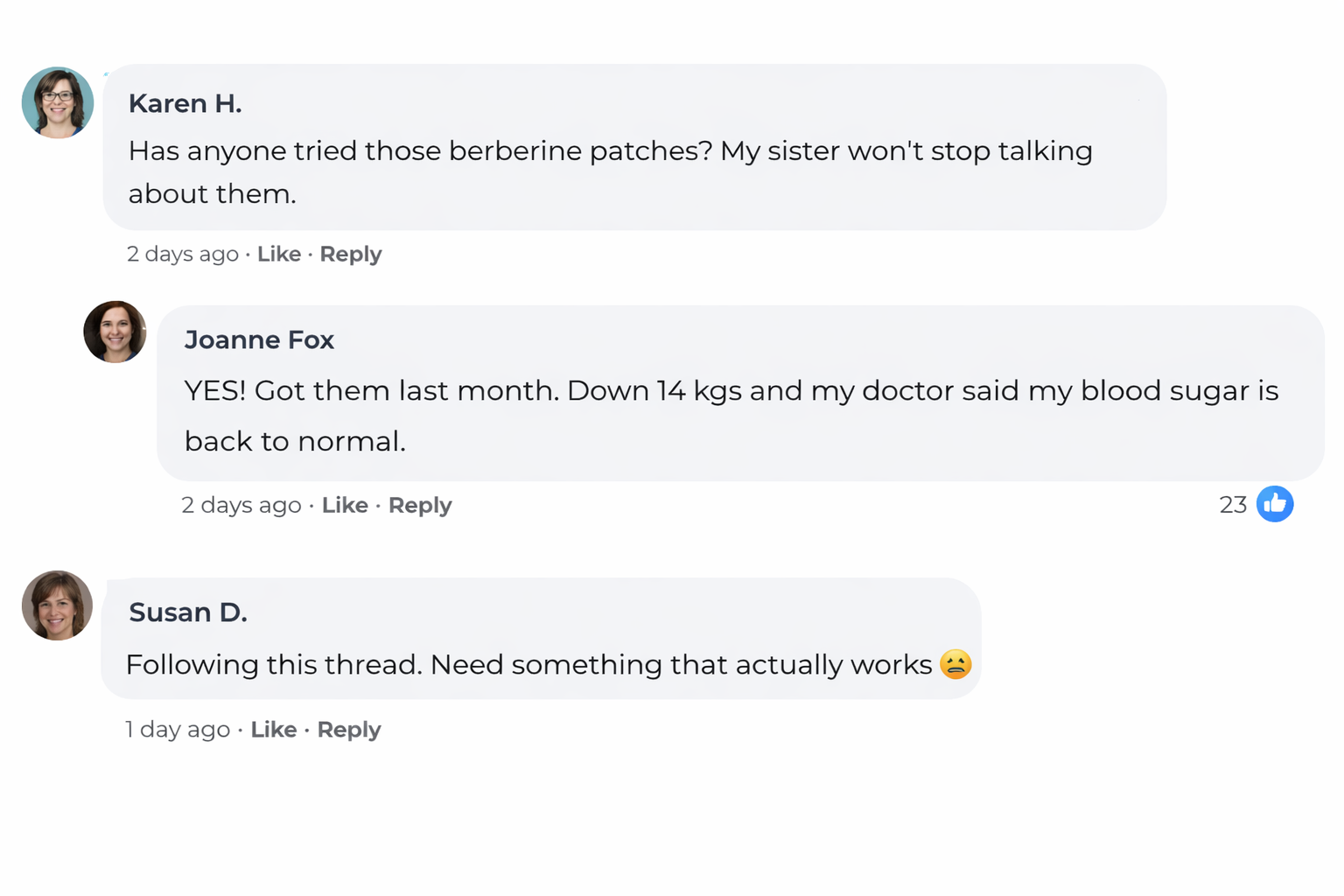Click the blue thumbs-up reaction icon
Image resolution: width=1344 pixels, height=896 pixels.
pos(1275,504)
